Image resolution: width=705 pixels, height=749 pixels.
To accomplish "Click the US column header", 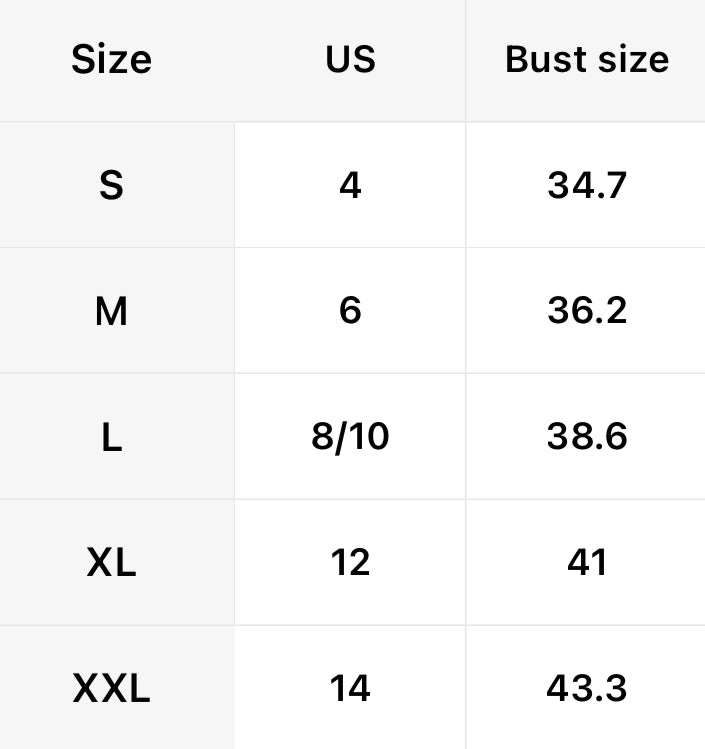I will coord(350,60).
